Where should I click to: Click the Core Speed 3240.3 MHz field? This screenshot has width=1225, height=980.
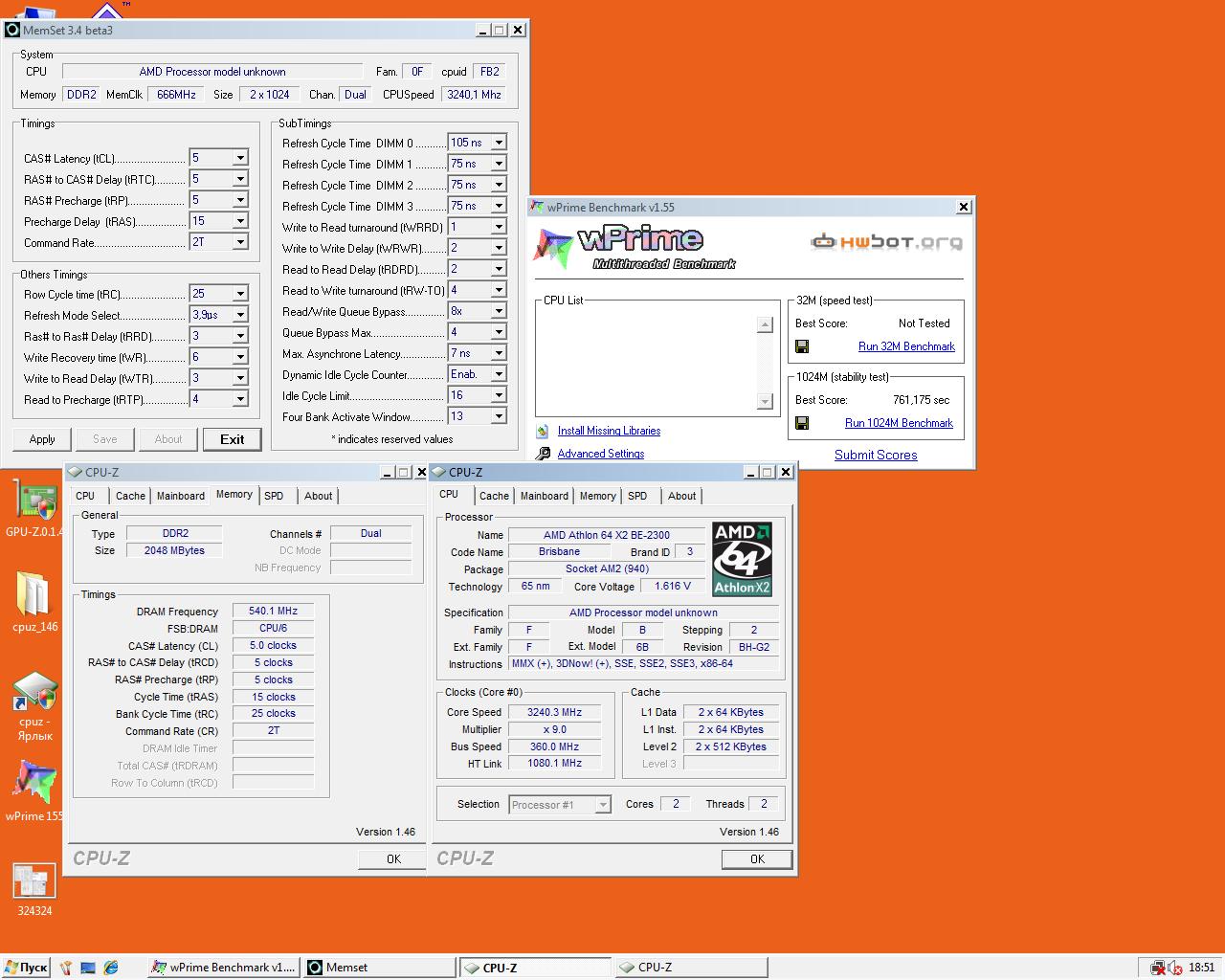click(x=554, y=712)
